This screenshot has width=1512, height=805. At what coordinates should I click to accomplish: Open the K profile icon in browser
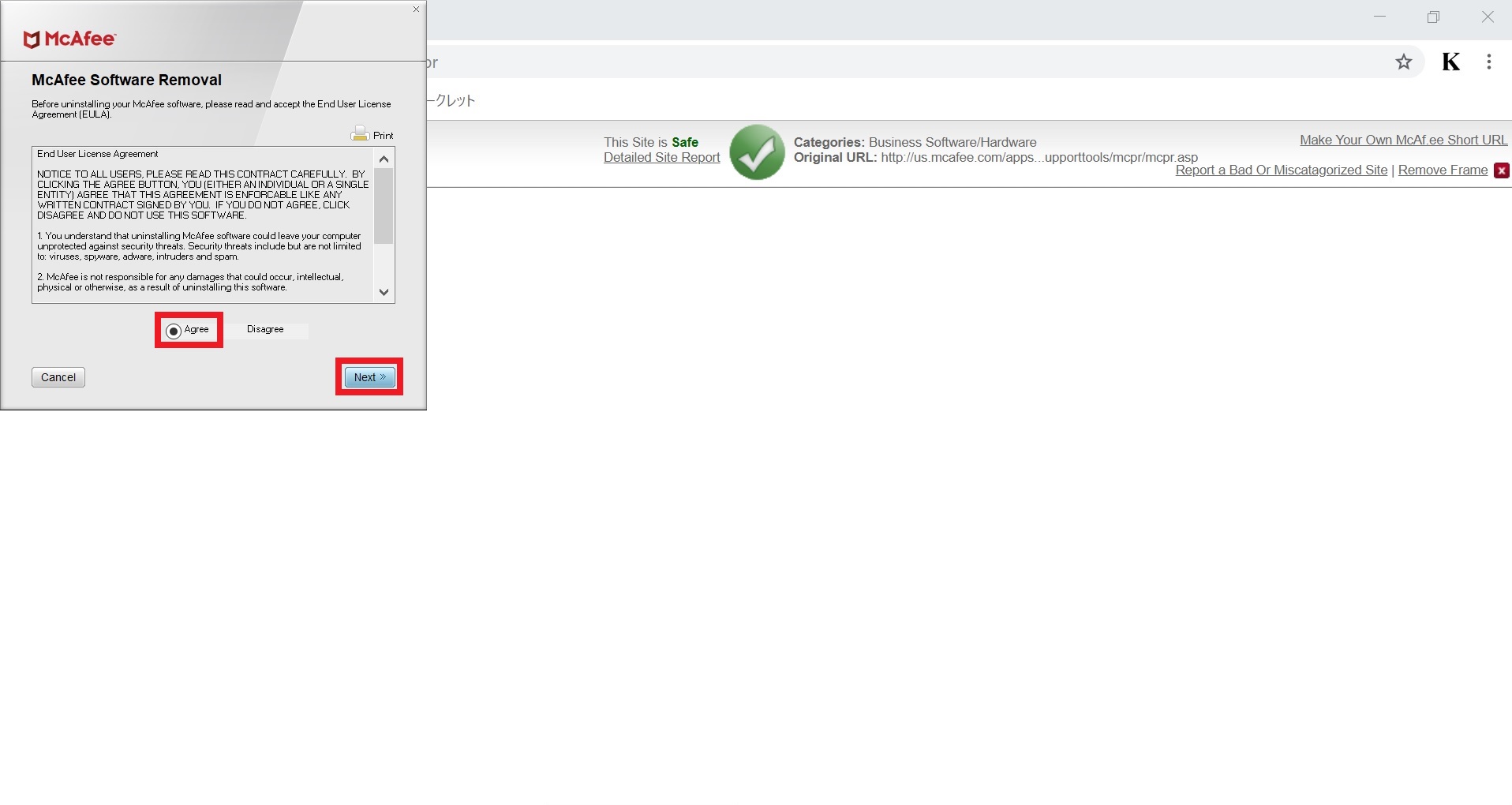click(x=1450, y=62)
